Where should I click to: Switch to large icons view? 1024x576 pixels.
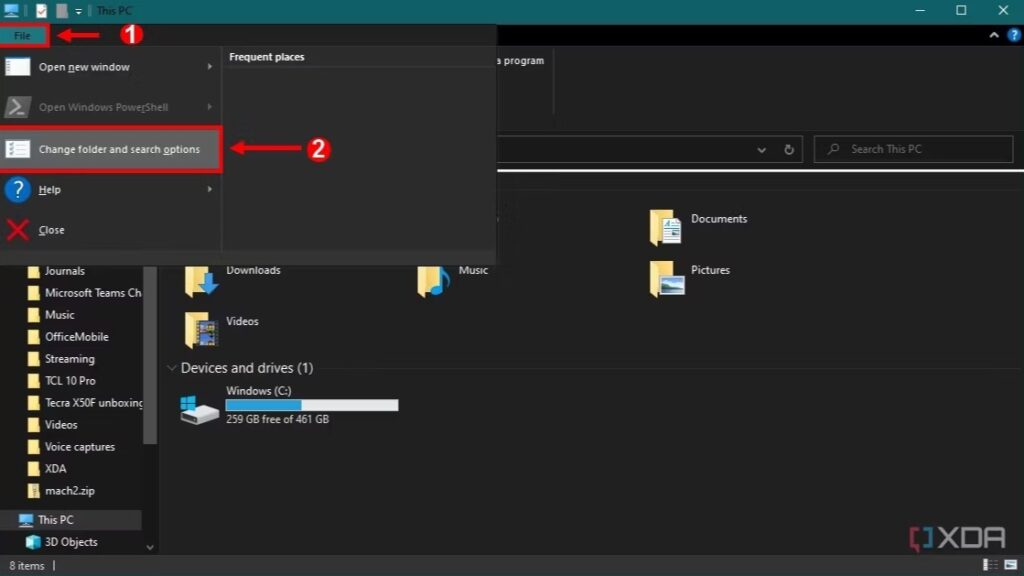point(1011,565)
